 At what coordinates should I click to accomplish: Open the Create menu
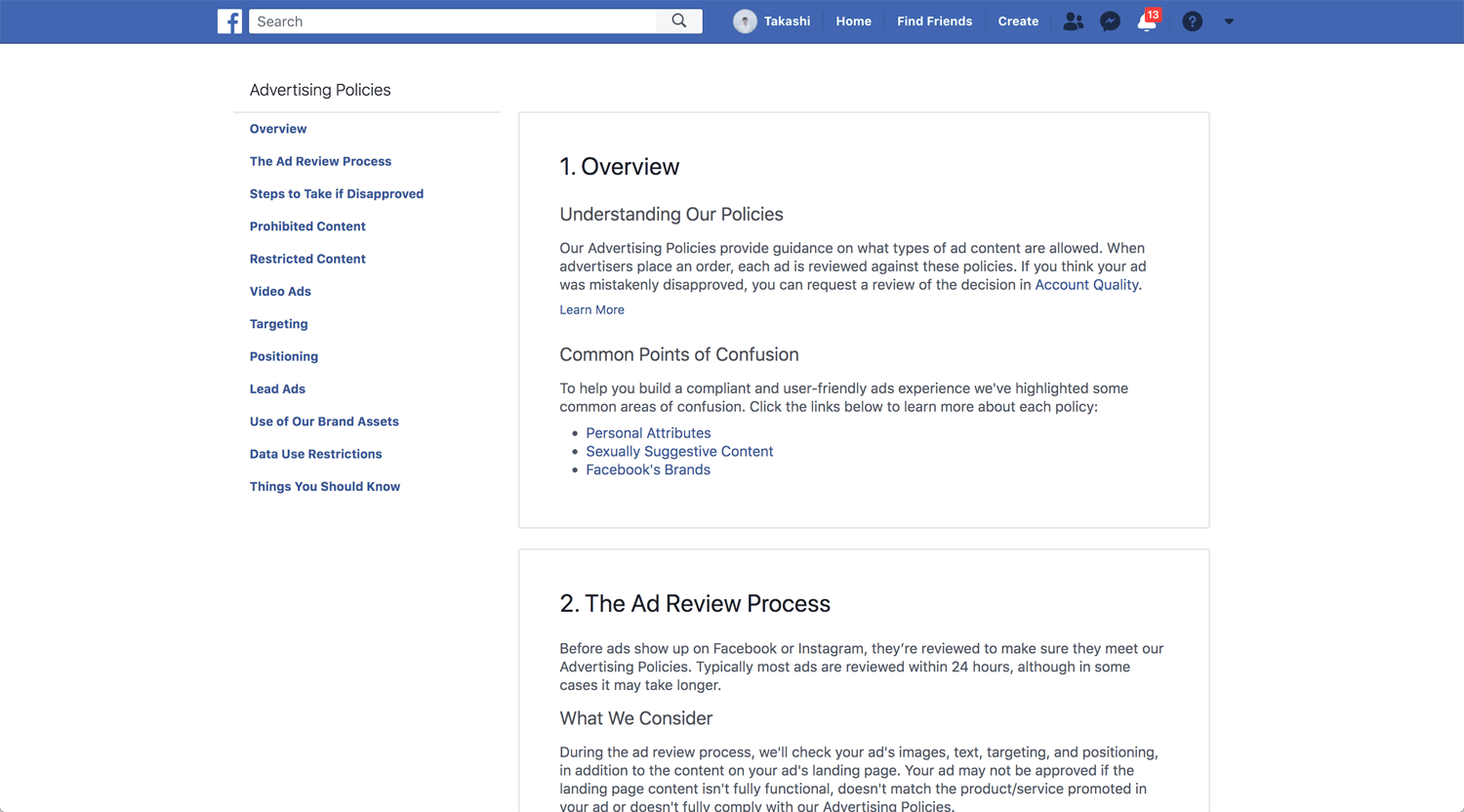point(1018,21)
